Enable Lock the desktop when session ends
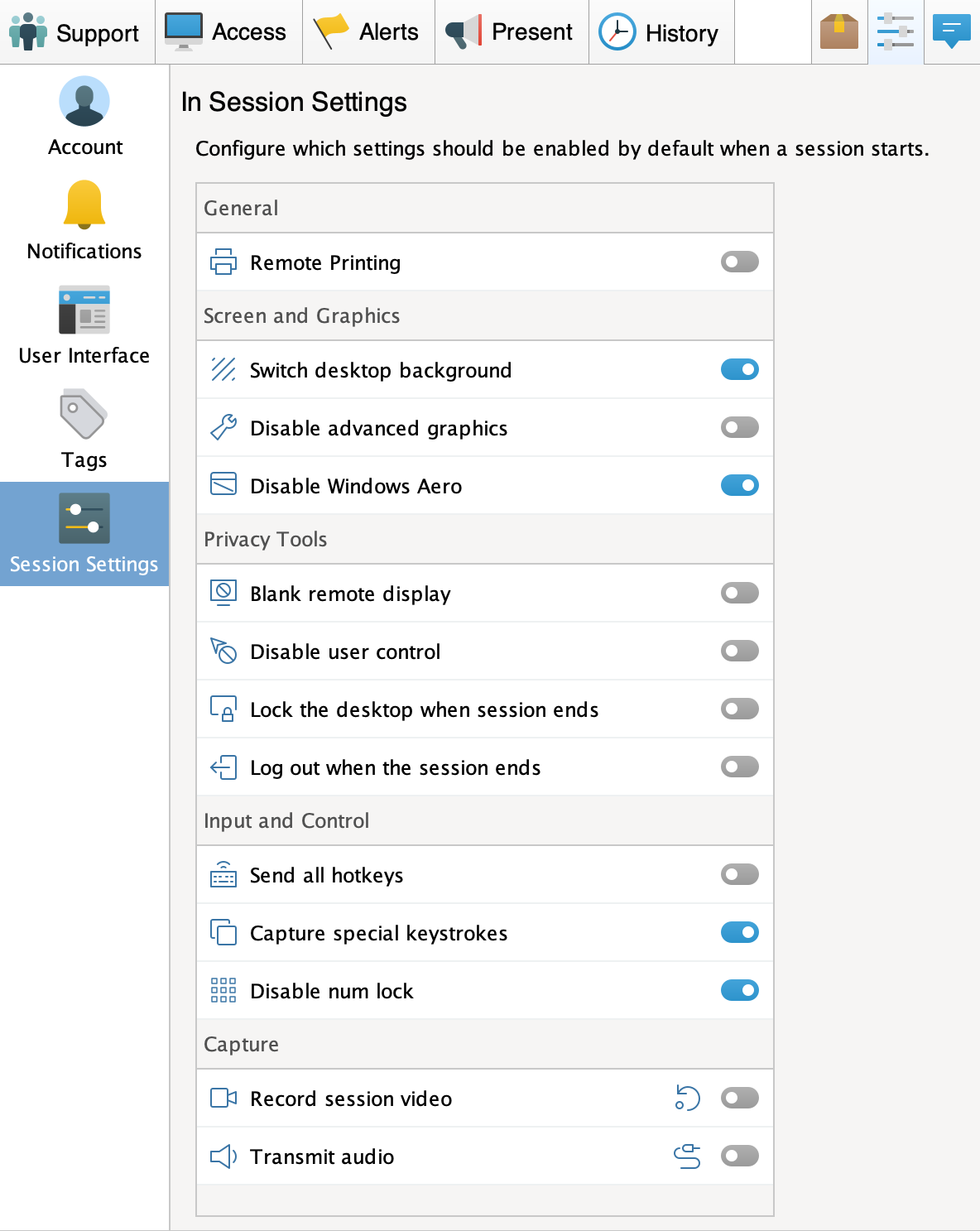 [740, 709]
